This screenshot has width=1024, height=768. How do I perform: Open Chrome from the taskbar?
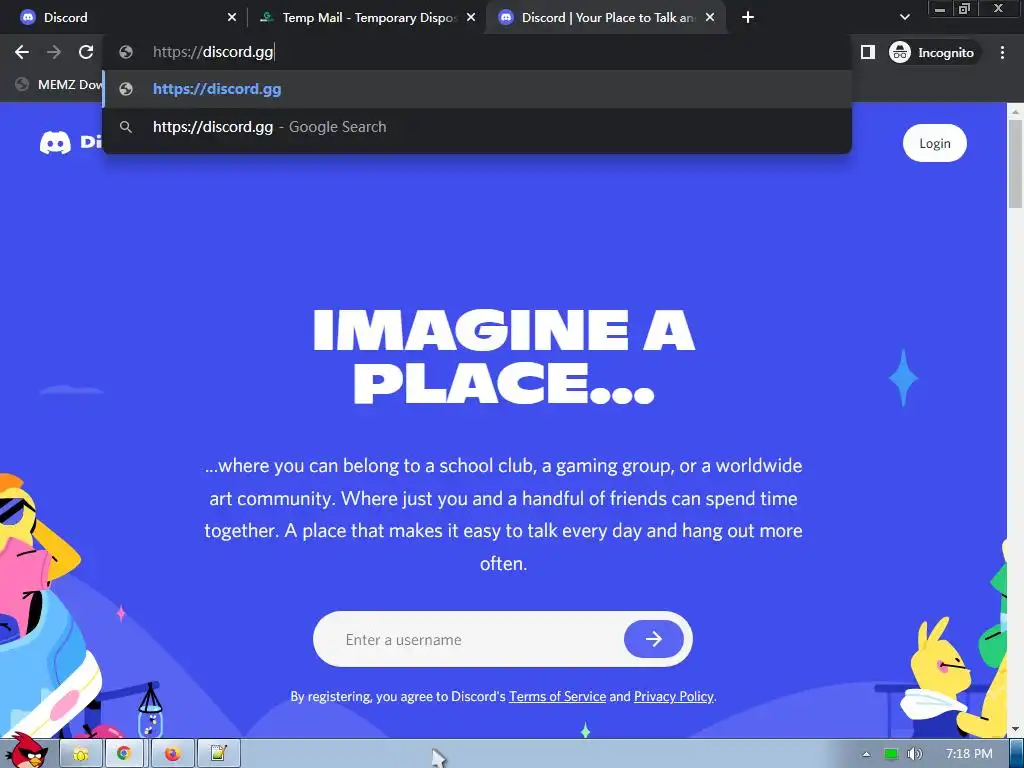(x=124, y=754)
